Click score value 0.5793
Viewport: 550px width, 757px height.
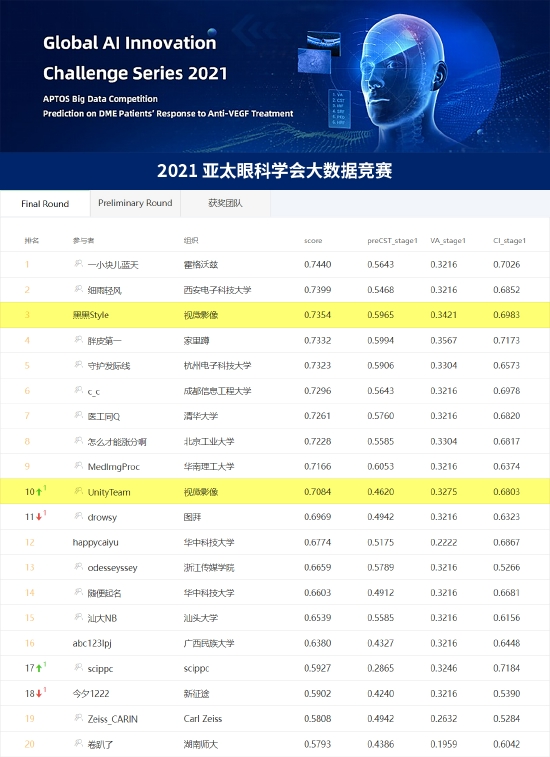coord(318,744)
